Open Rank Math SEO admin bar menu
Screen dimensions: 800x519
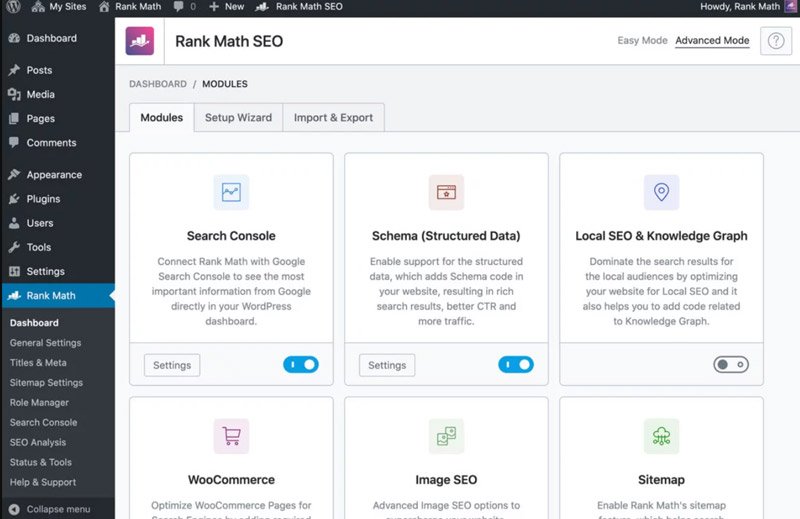(299, 7)
